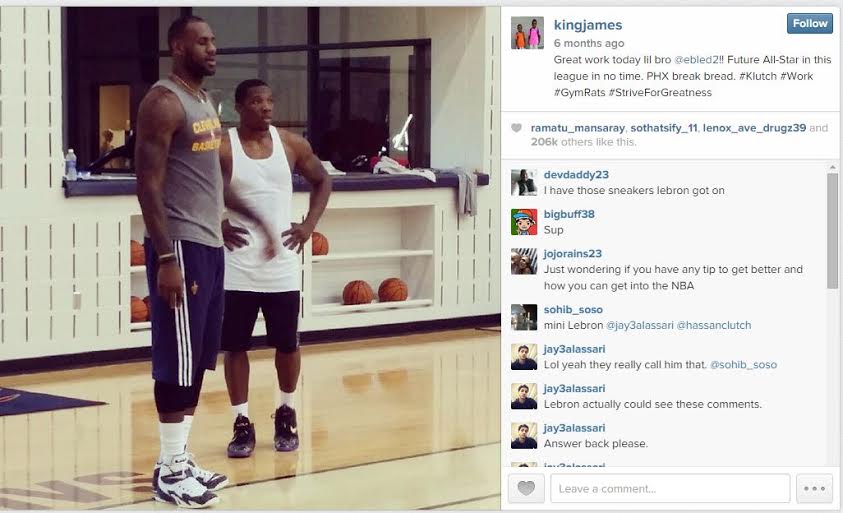Click the comments scrollbar thumb
The width and height of the screenshot is (843, 513).
click(x=832, y=230)
